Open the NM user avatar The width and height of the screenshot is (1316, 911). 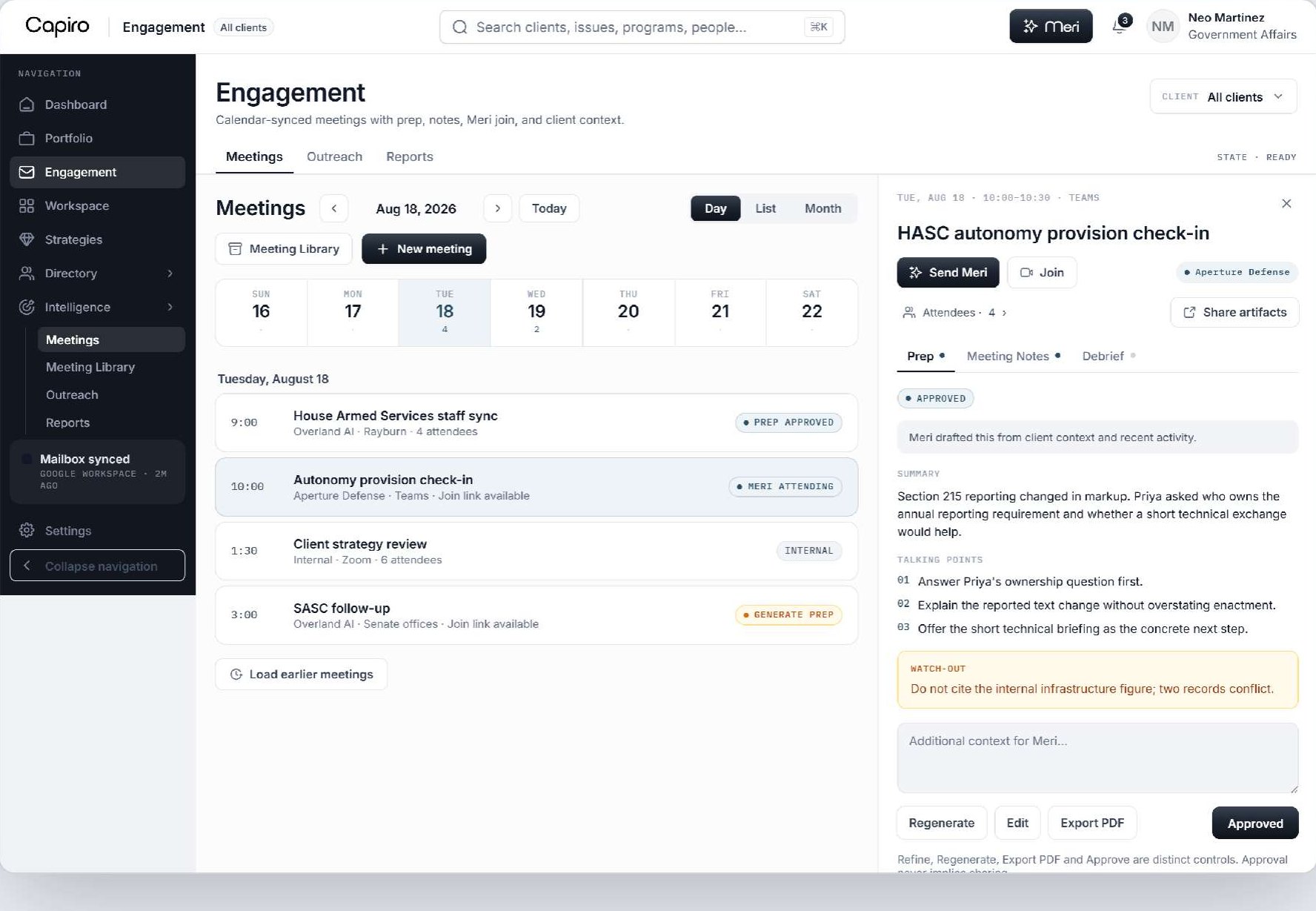(1163, 27)
